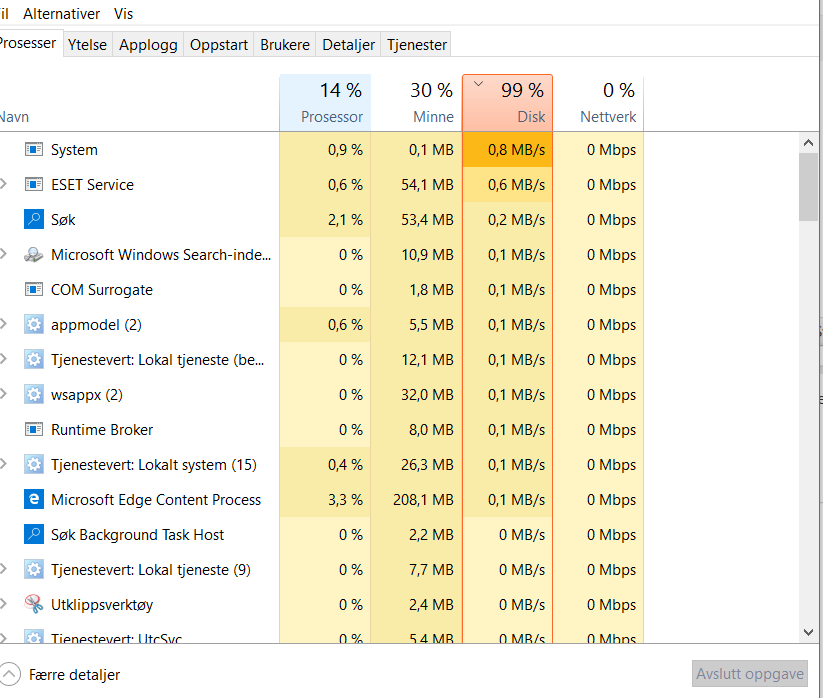Click the Tjenestevert: Lokal tjeneste (9) icon
This screenshot has height=698, width=823.
click(34, 569)
